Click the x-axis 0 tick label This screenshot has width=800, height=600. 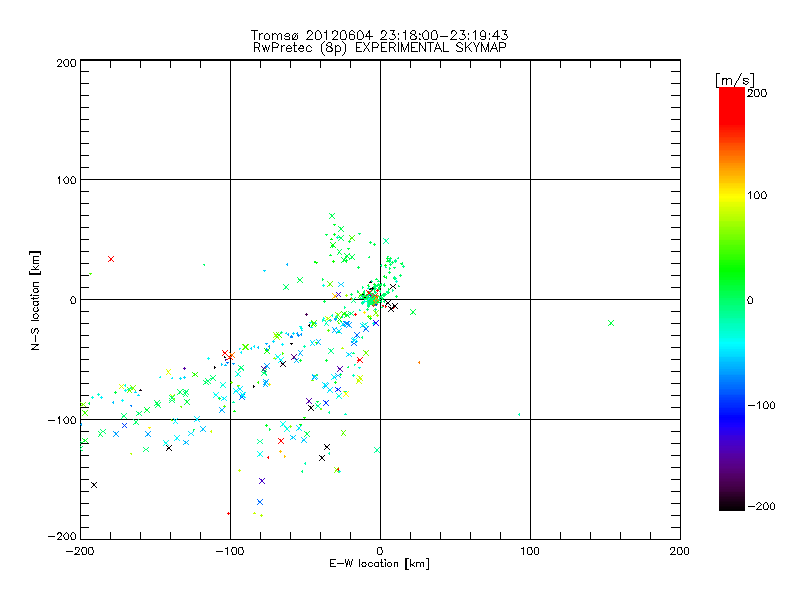click(x=380, y=549)
